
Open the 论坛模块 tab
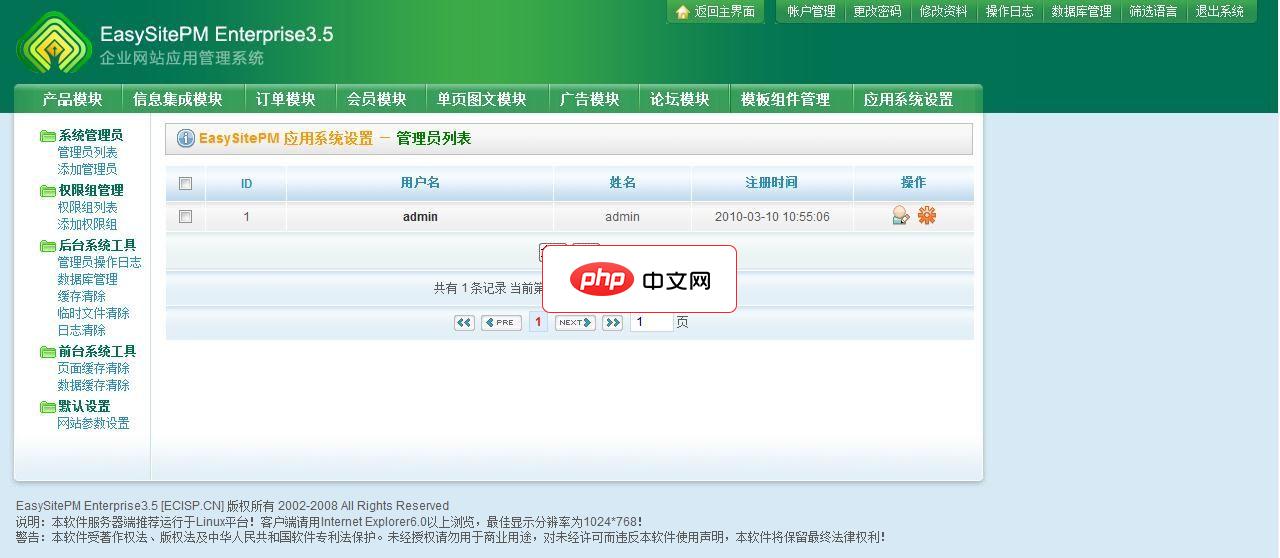(x=680, y=99)
